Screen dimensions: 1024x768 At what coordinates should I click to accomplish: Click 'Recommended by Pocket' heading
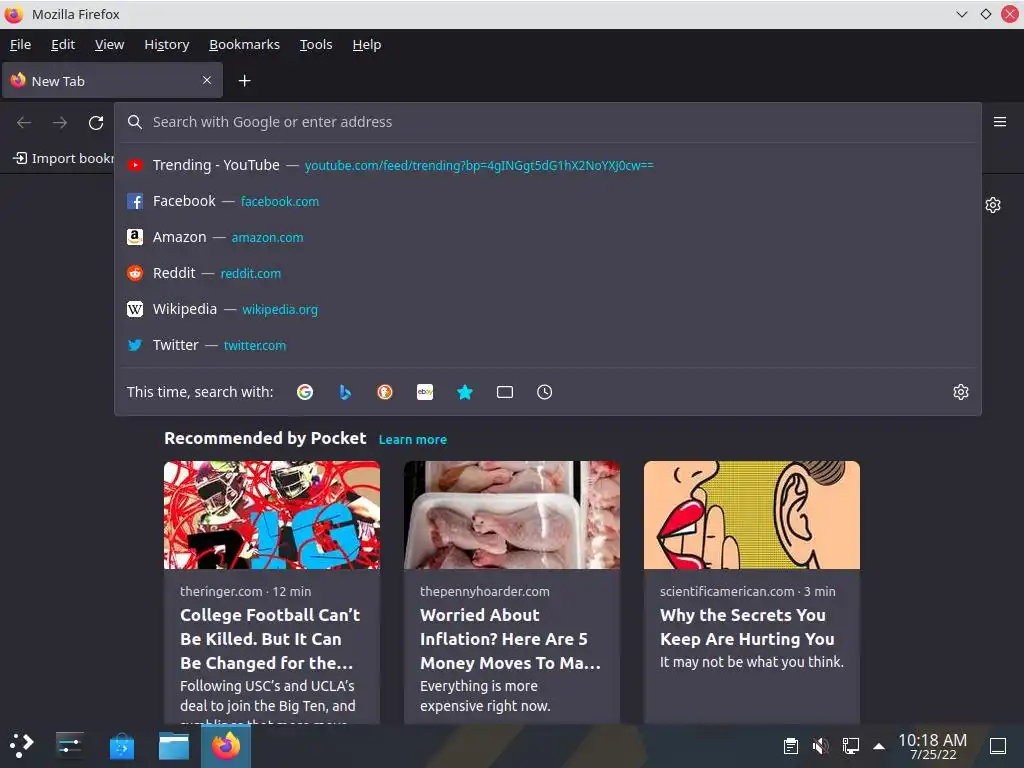click(x=265, y=438)
